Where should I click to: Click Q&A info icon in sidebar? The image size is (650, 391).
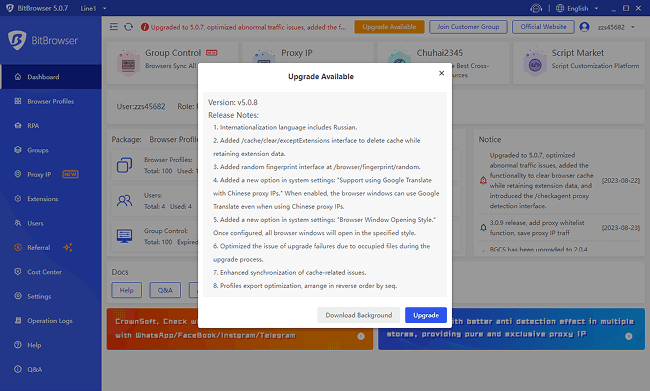coord(18,369)
